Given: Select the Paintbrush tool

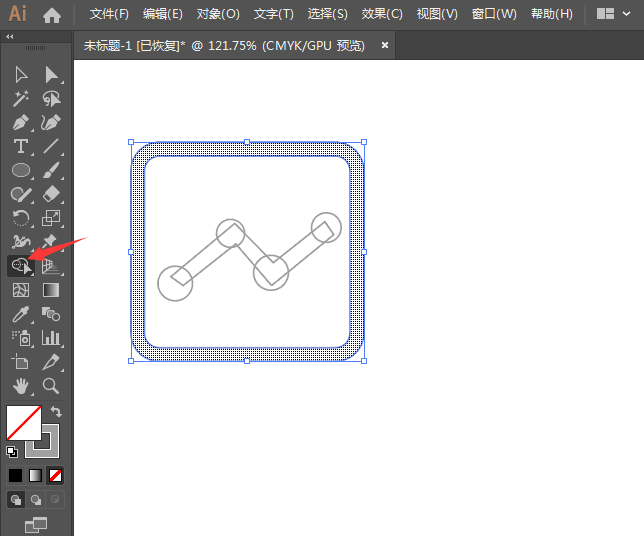Looking at the screenshot, I should click(x=51, y=170).
